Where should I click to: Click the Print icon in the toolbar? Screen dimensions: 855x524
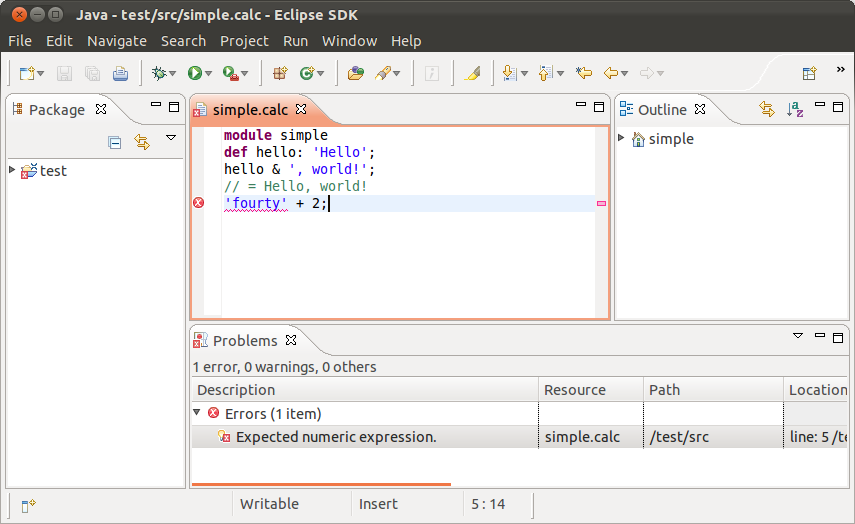[120, 73]
